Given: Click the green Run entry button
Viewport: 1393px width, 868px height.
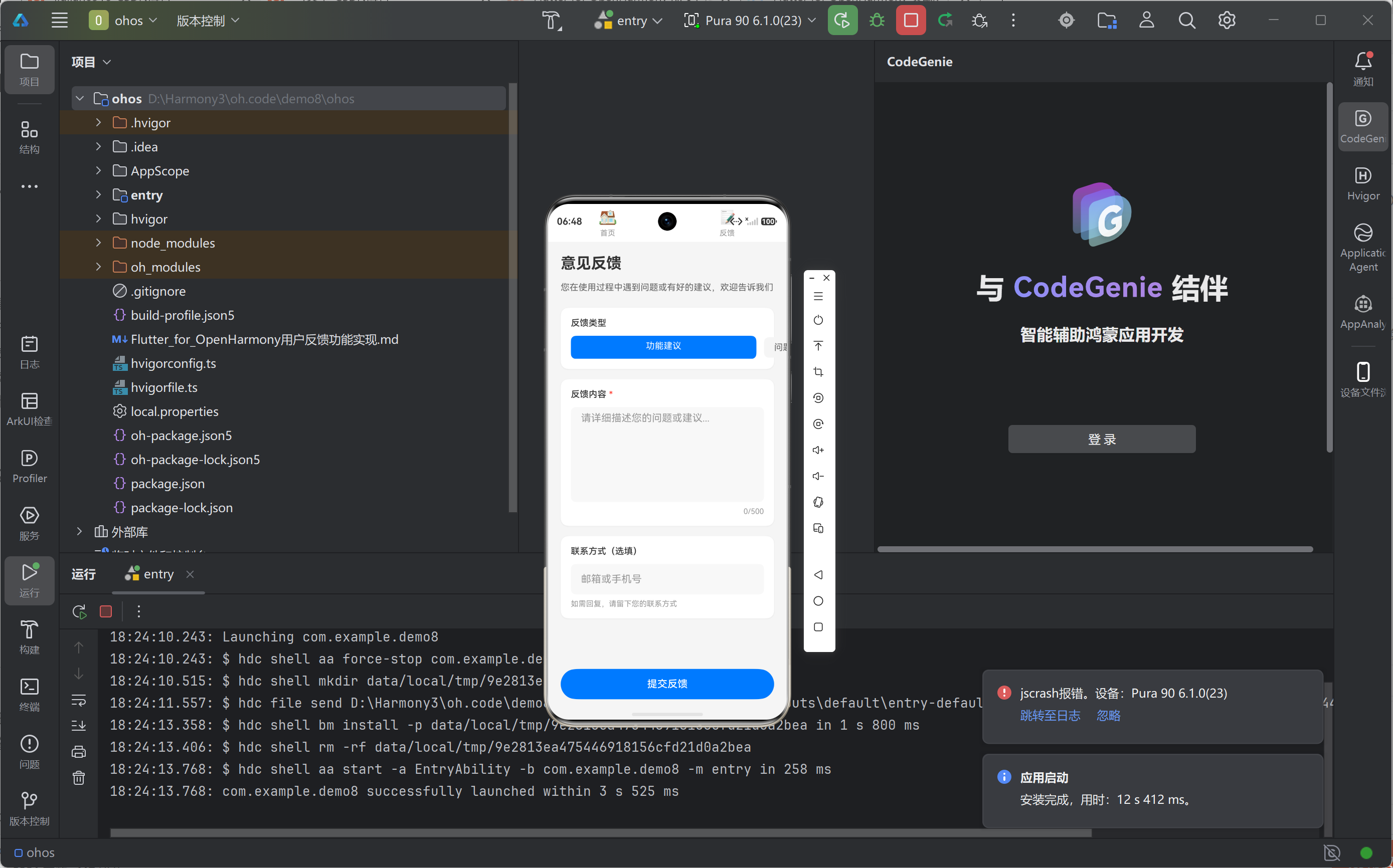Looking at the screenshot, I should point(842,21).
